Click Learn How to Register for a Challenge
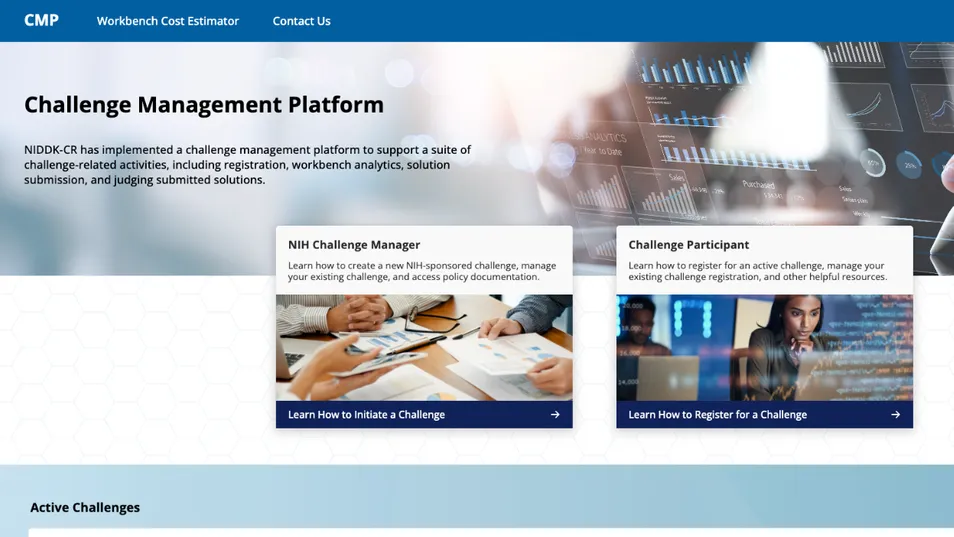 pyautogui.click(x=717, y=414)
